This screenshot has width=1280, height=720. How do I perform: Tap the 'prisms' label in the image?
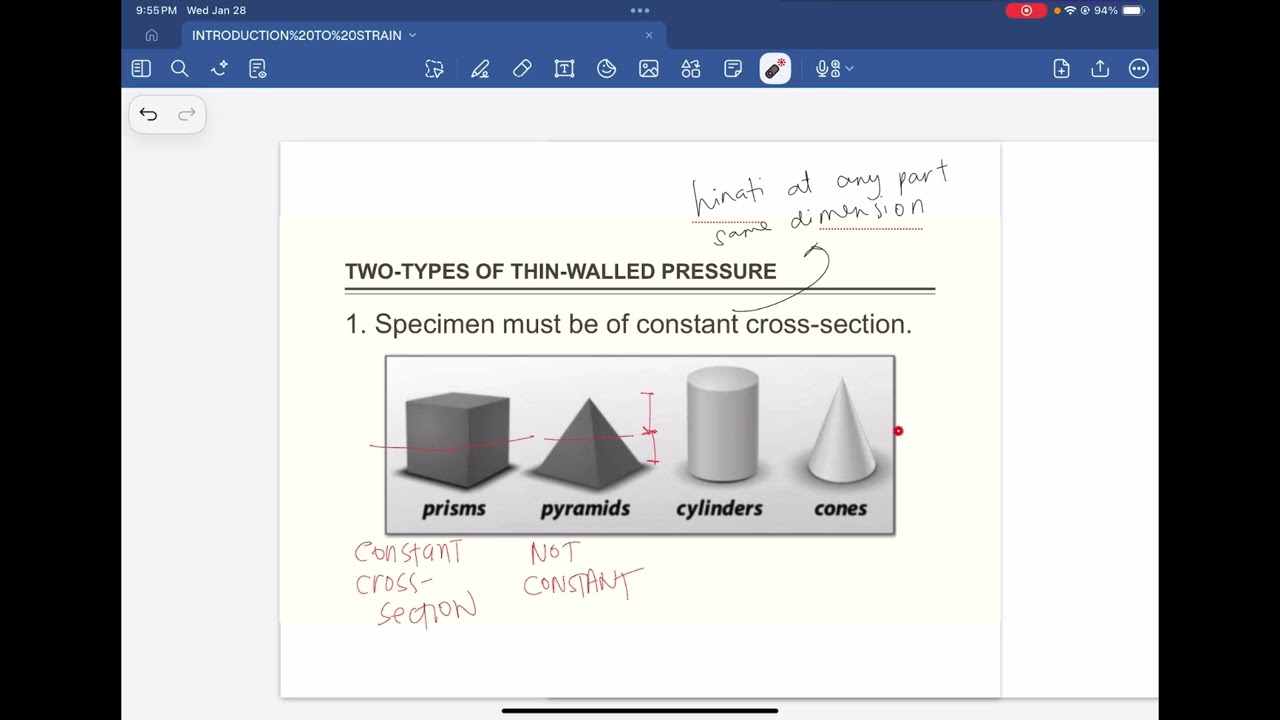tap(454, 509)
